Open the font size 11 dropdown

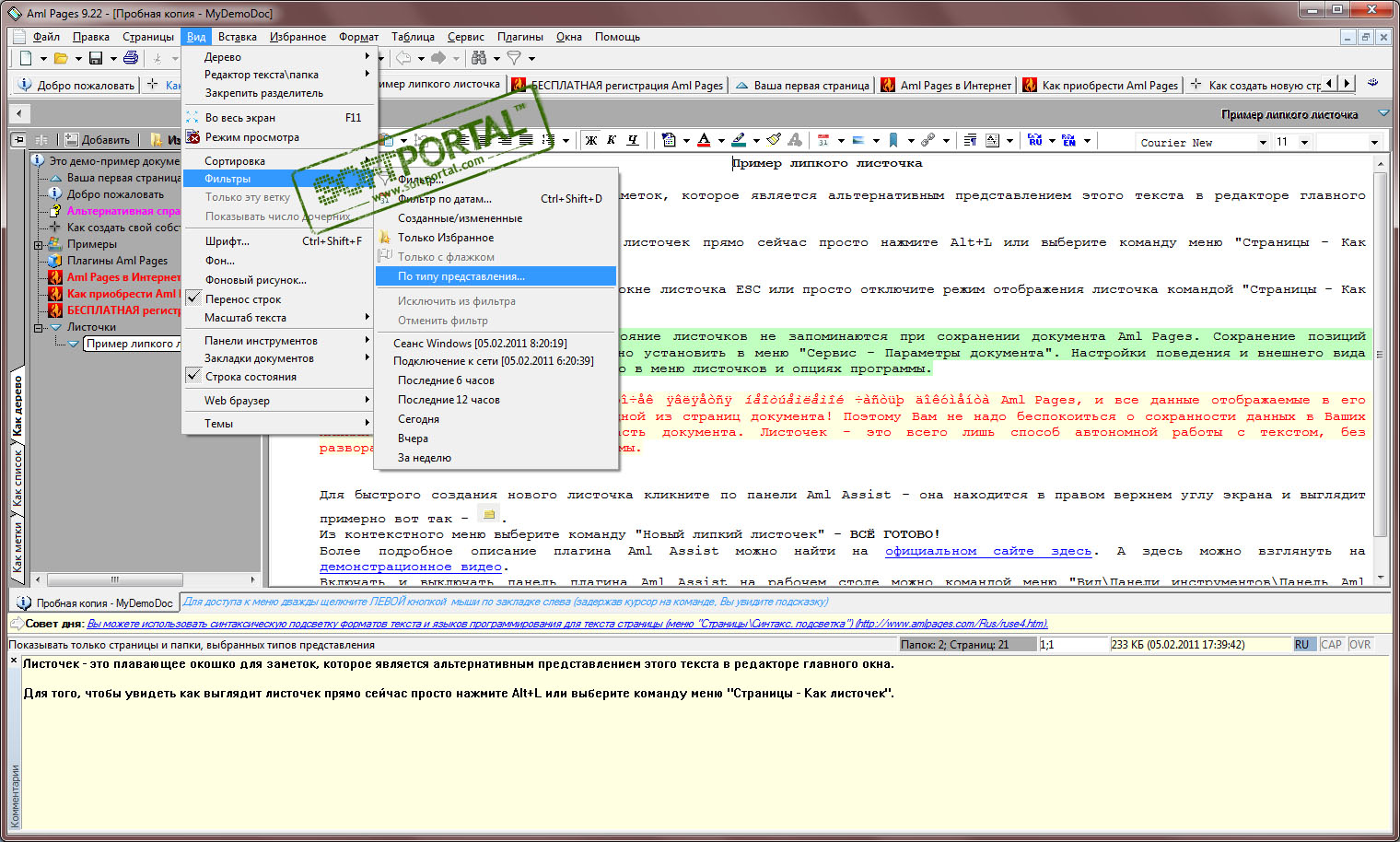[x=1304, y=142]
